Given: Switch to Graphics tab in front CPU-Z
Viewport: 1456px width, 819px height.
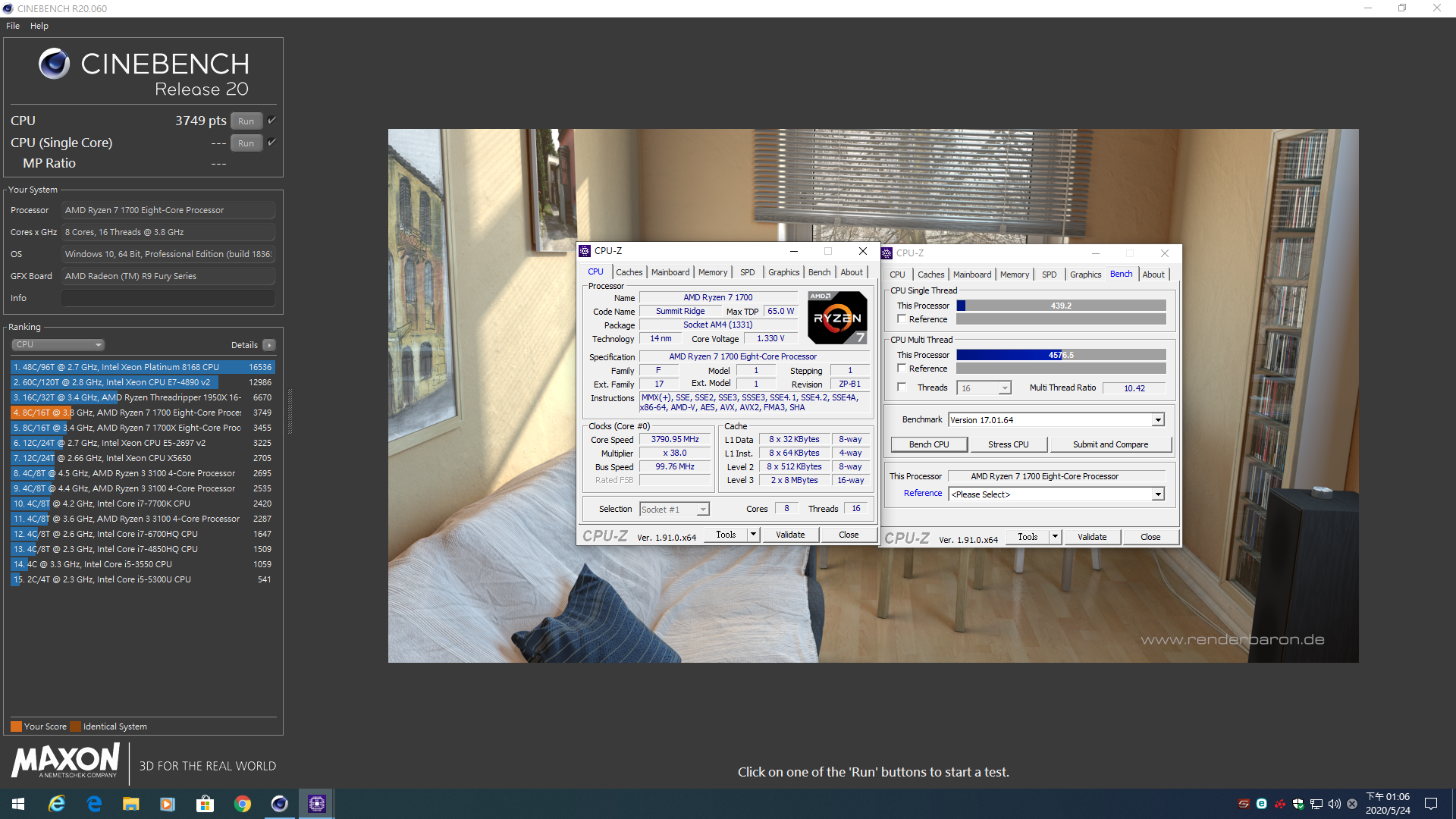Looking at the screenshot, I should [783, 272].
